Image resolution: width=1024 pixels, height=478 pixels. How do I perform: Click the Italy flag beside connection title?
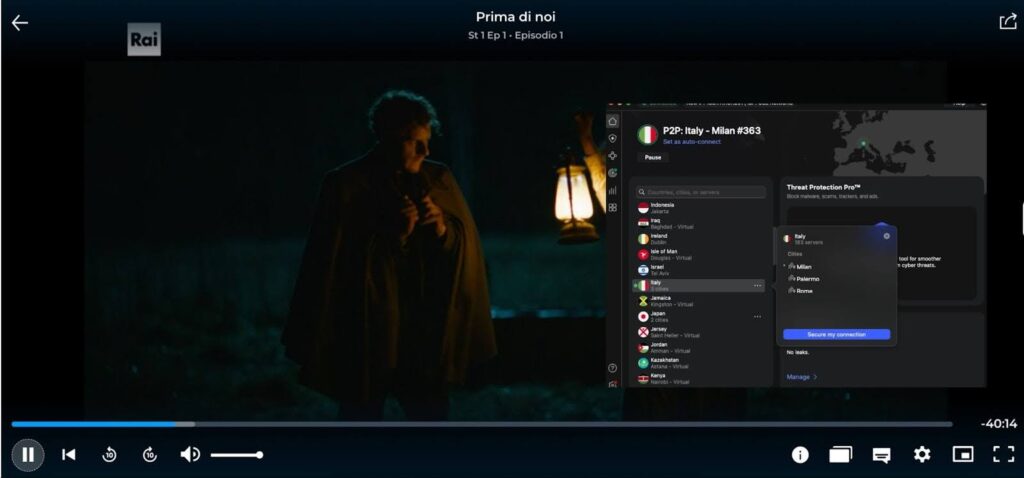[647, 135]
